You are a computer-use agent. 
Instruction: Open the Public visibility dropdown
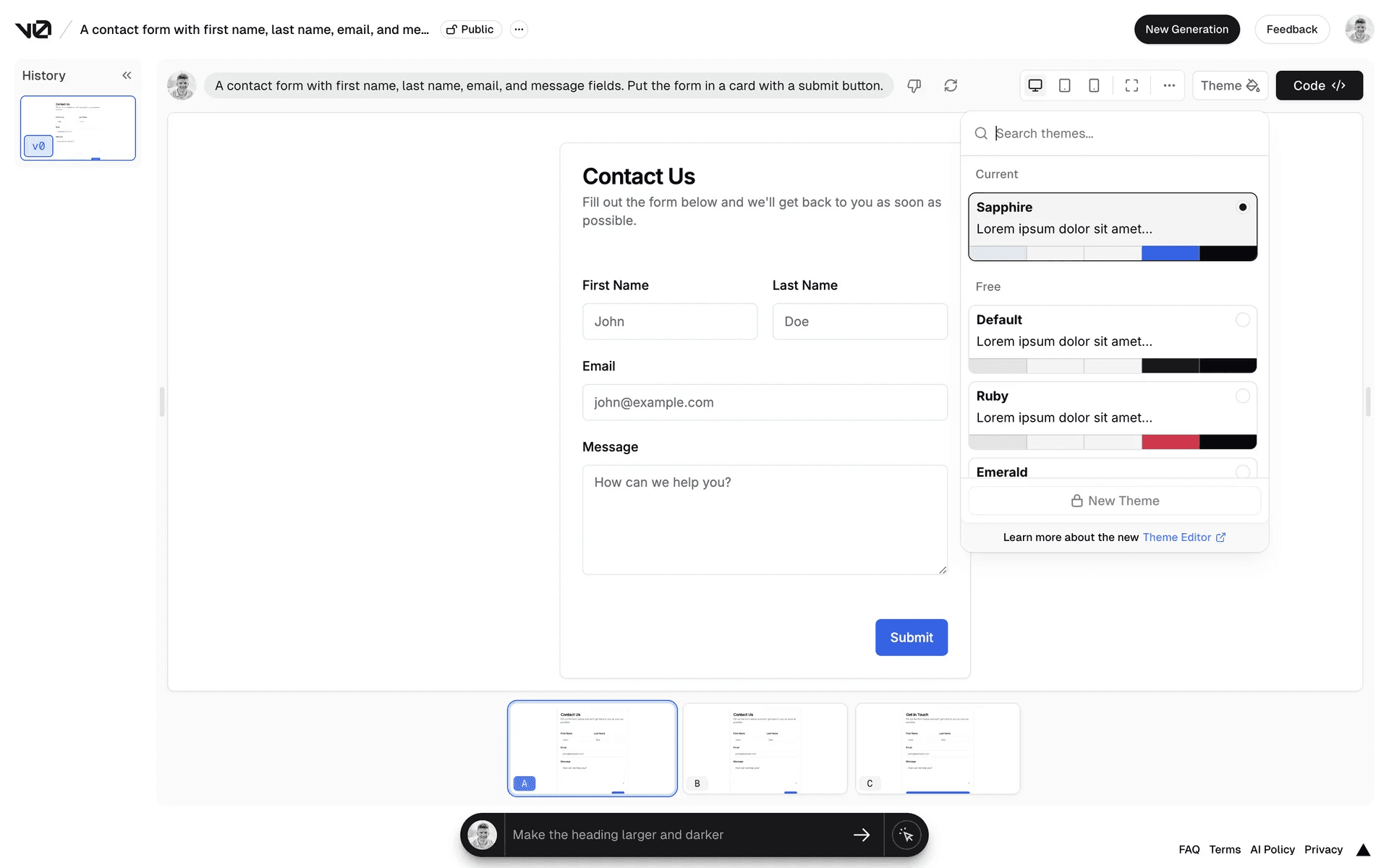tap(470, 30)
